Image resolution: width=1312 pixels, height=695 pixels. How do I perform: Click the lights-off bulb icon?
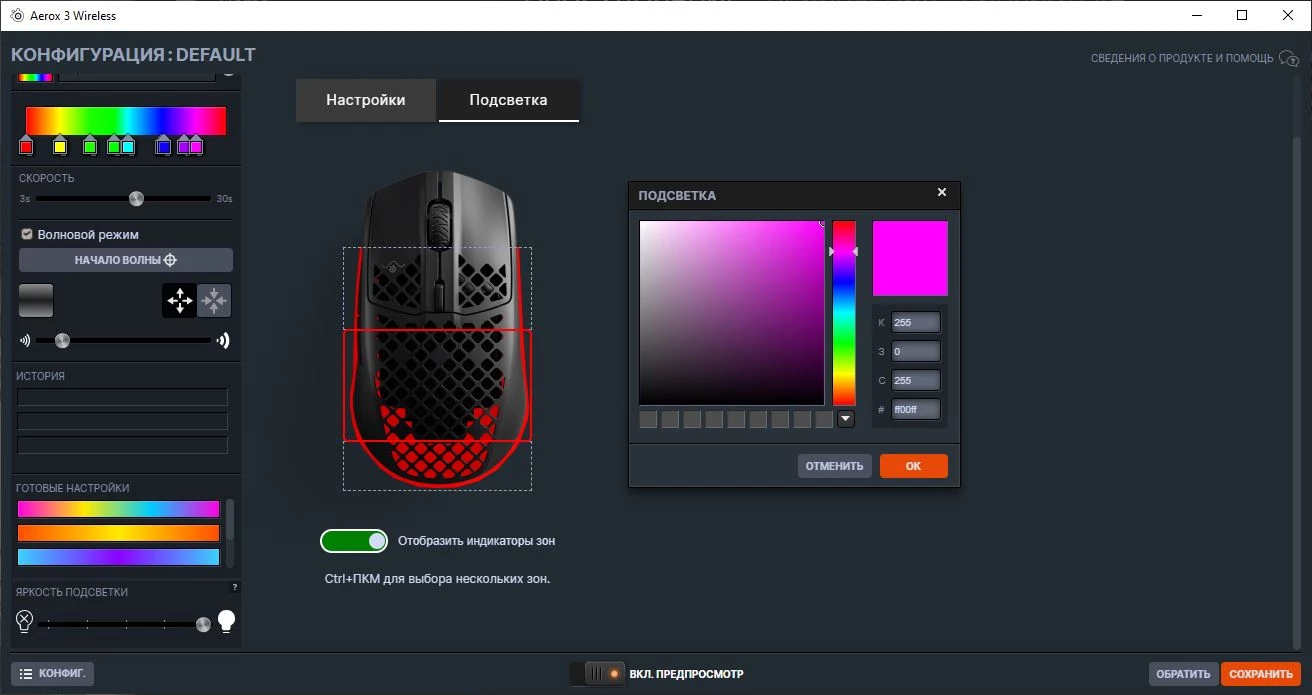tap(25, 621)
